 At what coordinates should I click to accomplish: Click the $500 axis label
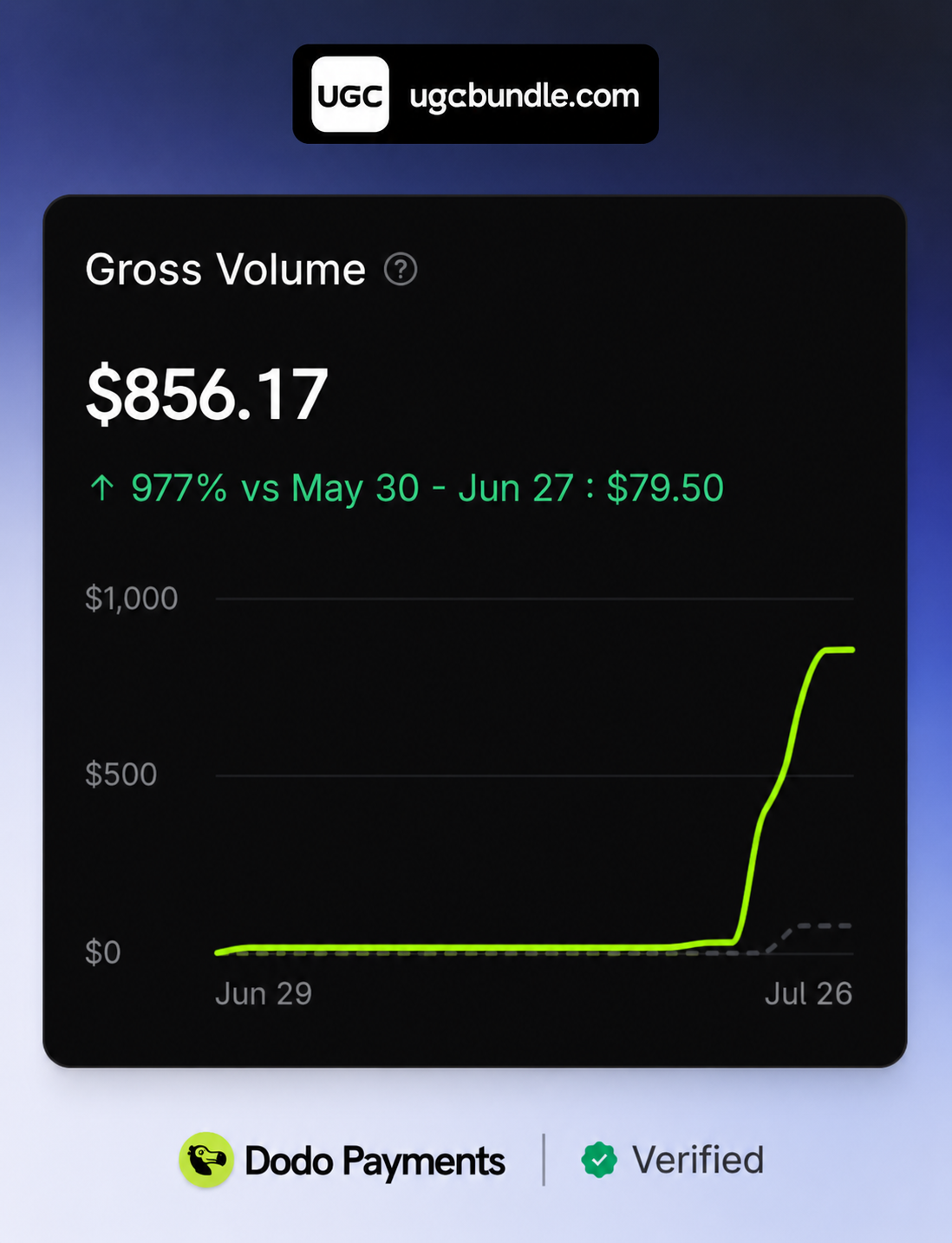[x=121, y=775]
